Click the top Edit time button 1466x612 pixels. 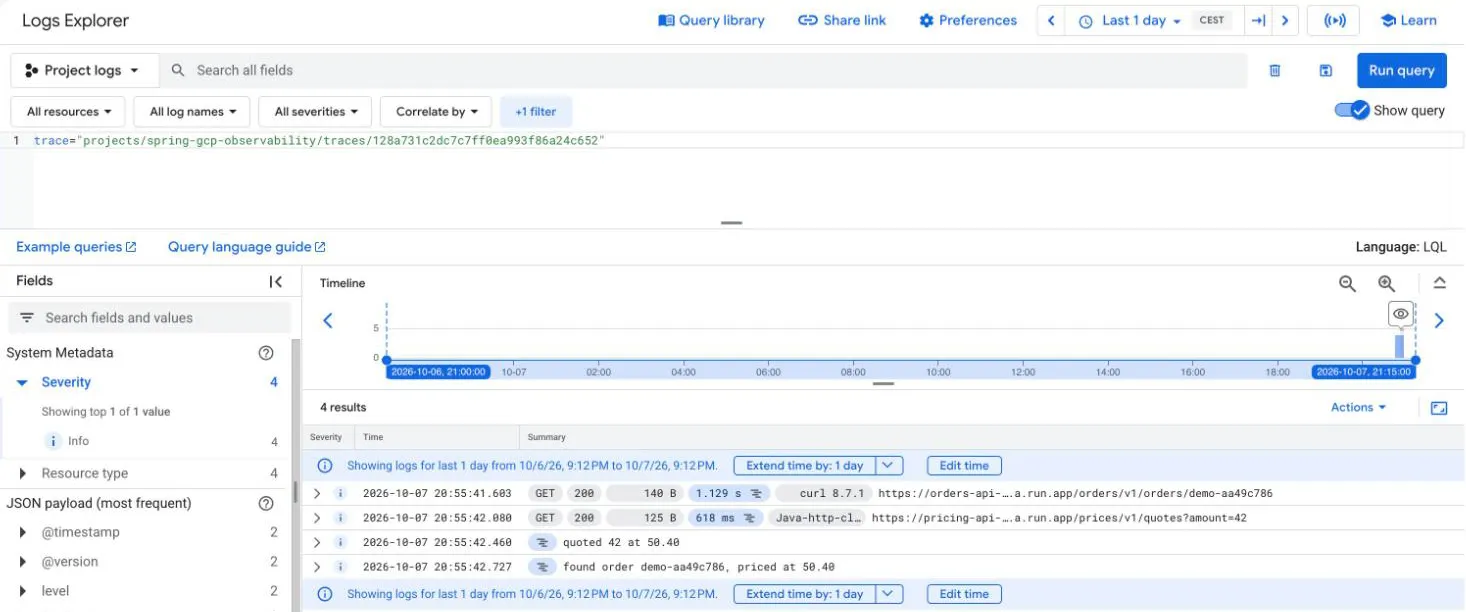tap(964, 466)
